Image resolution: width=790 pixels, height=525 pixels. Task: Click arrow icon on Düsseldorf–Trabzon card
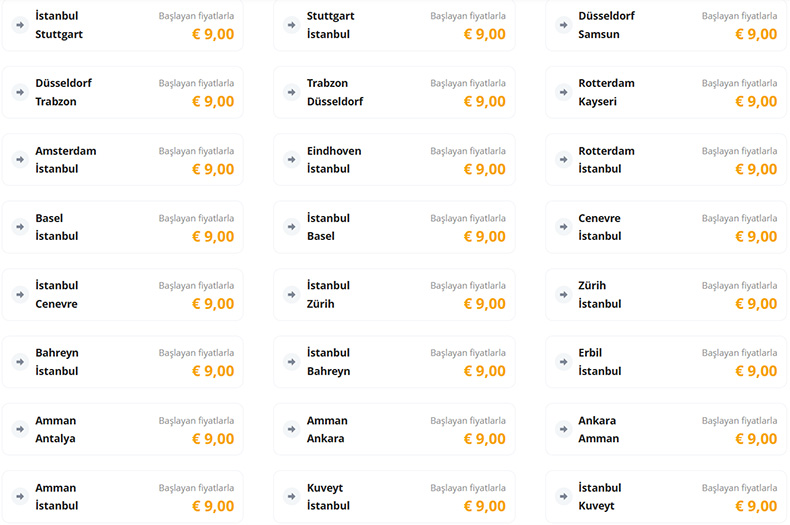click(19, 92)
